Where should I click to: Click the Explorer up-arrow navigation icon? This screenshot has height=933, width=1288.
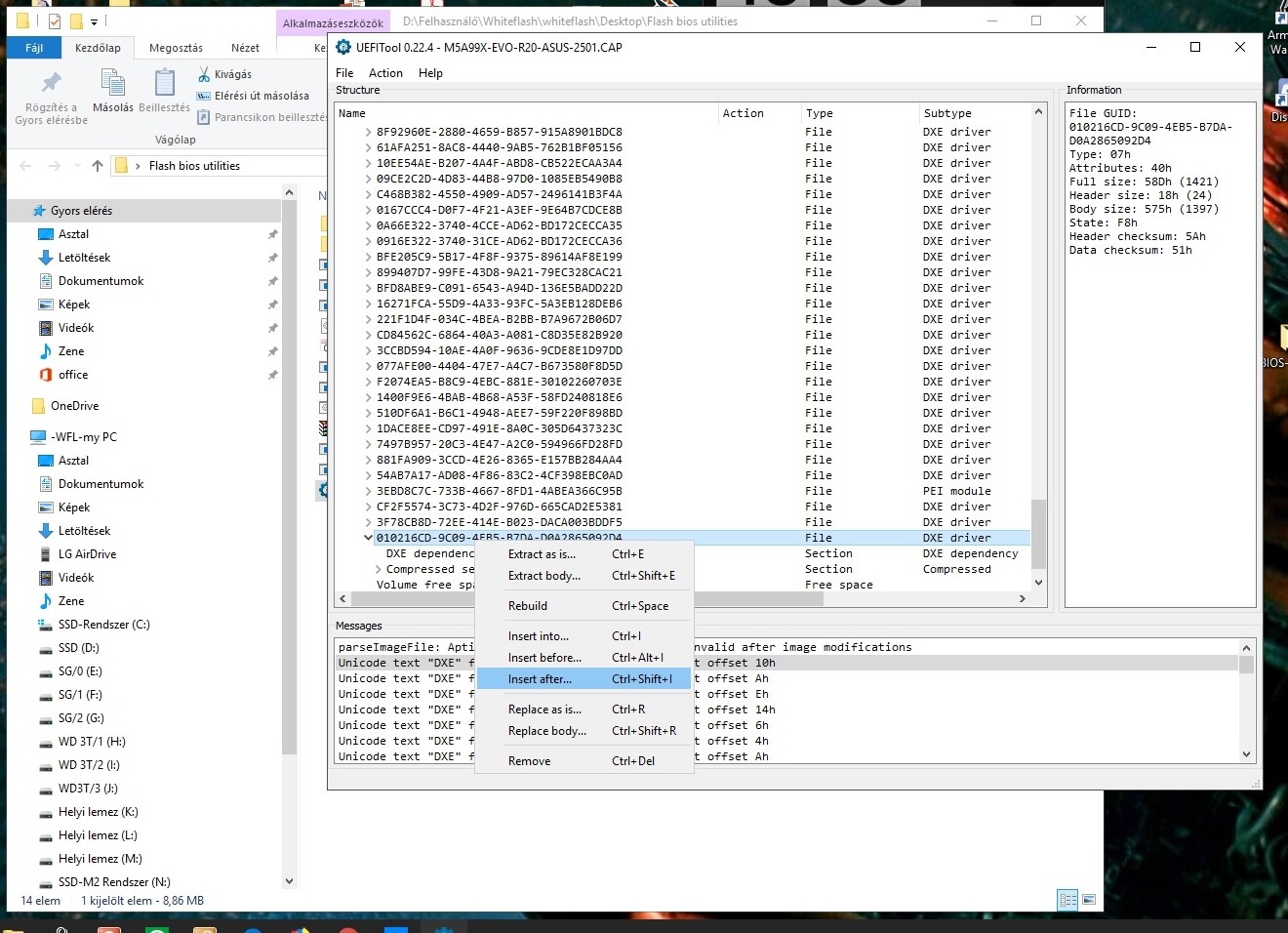click(x=98, y=166)
